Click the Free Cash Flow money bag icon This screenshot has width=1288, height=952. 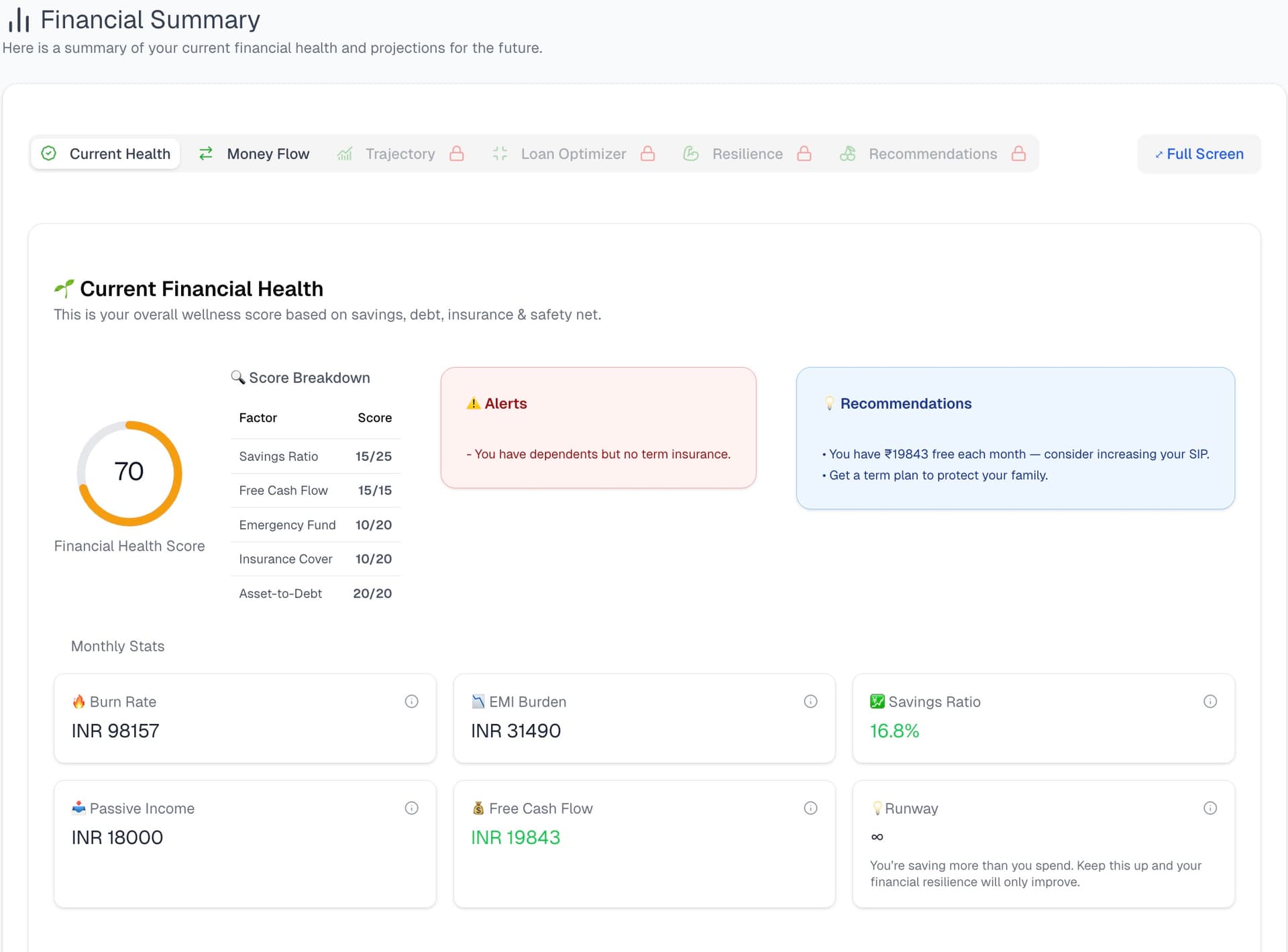coord(478,808)
